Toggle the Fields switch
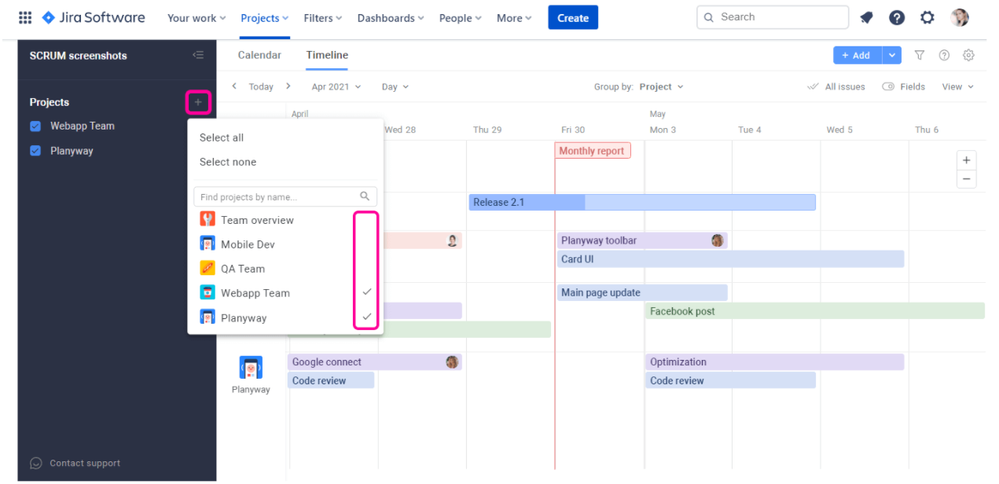Image resolution: width=999 pixels, height=484 pixels. [x=888, y=87]
